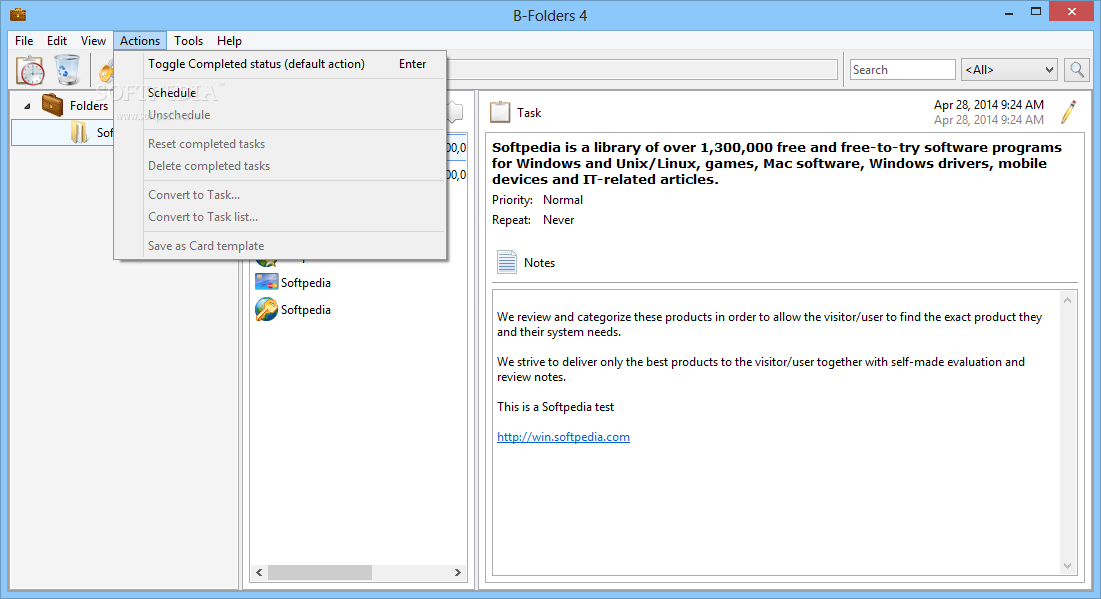Click the pencil edit icon on Task
The image size is (1101, 599).
click(x=1069, y=112)
